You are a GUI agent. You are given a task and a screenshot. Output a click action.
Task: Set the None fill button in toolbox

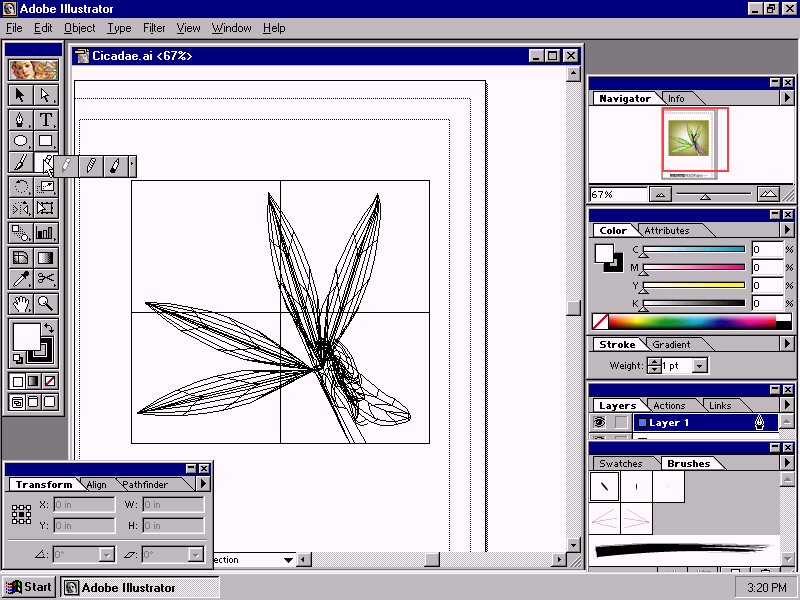tap(50, 381)
